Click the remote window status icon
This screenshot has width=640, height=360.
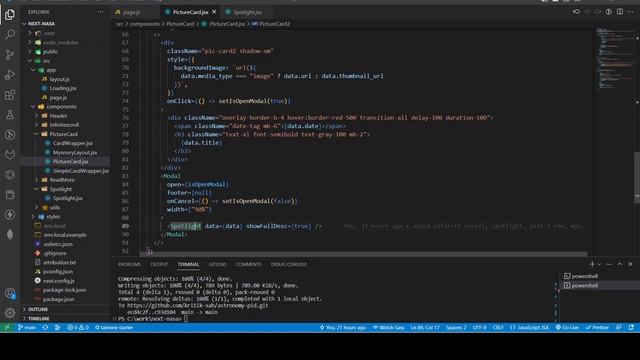tap(7, 327)
